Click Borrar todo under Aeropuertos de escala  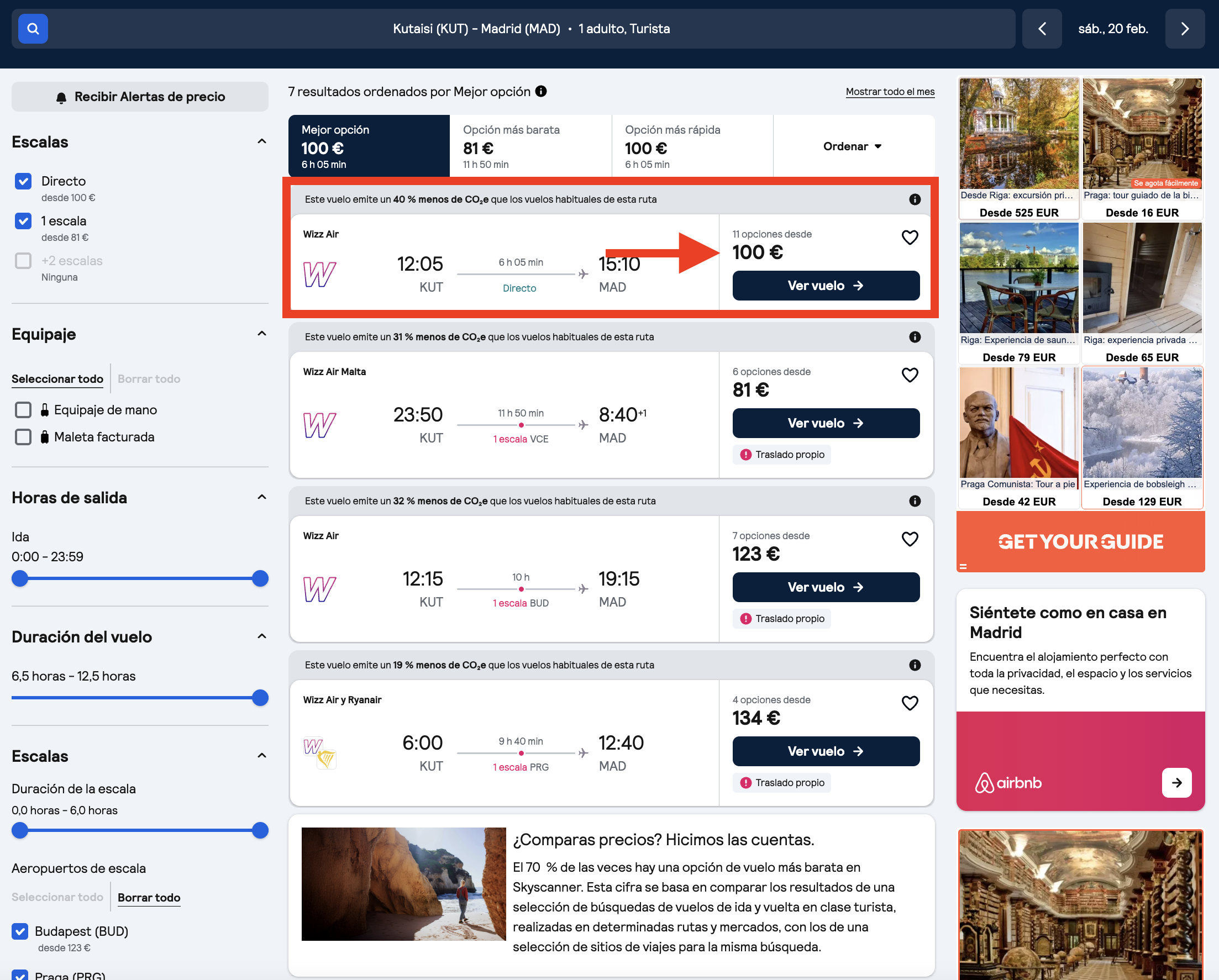pyautogui.click(x=149, y=898)
